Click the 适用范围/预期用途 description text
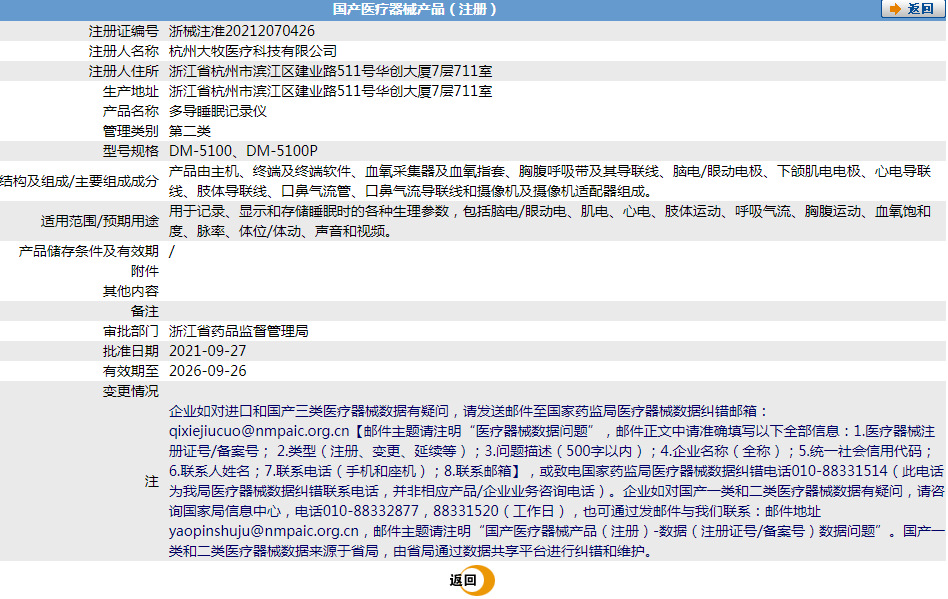948x599 pixels. [550, 221]
